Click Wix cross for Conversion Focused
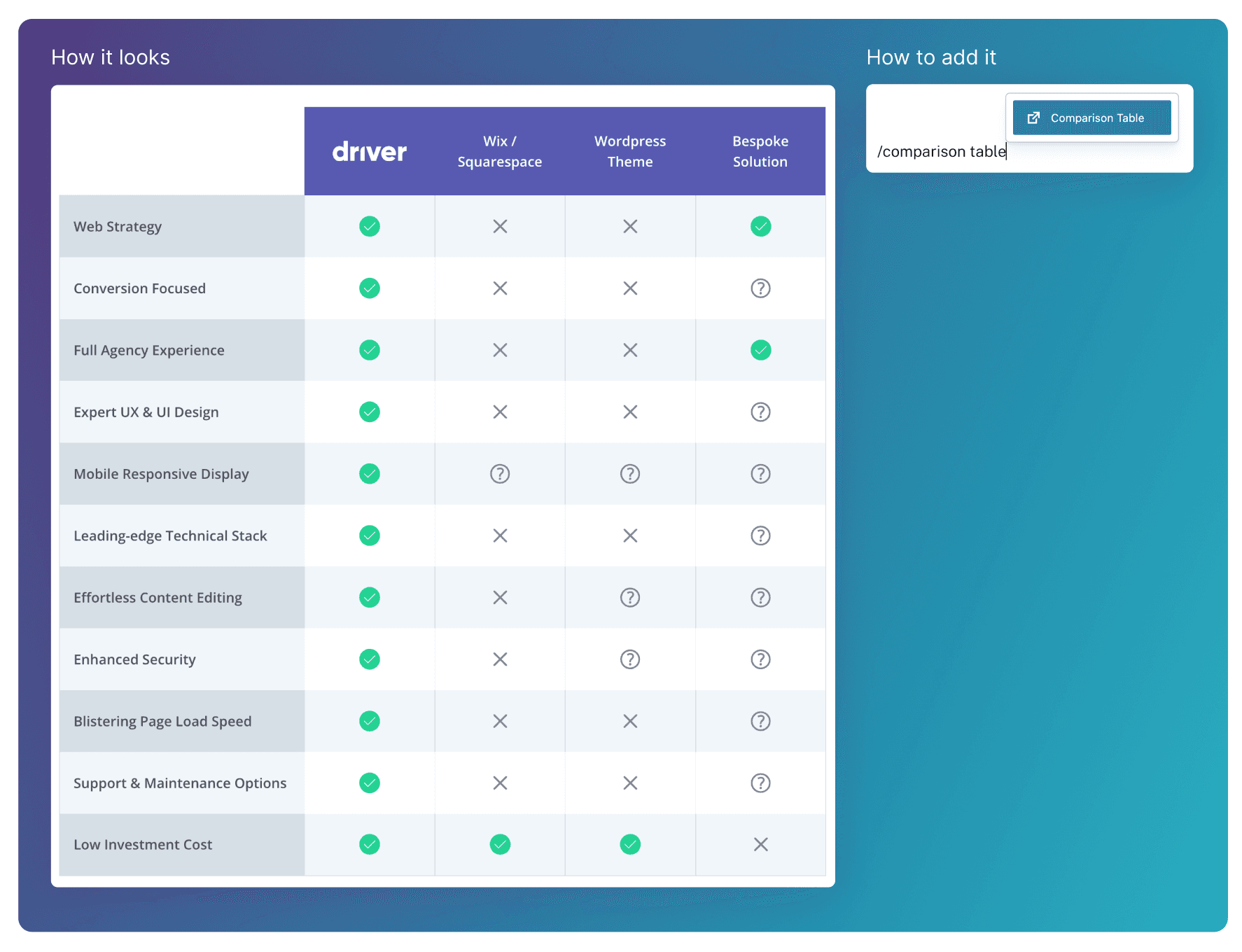1242x952 pixels. pos(500,288)
